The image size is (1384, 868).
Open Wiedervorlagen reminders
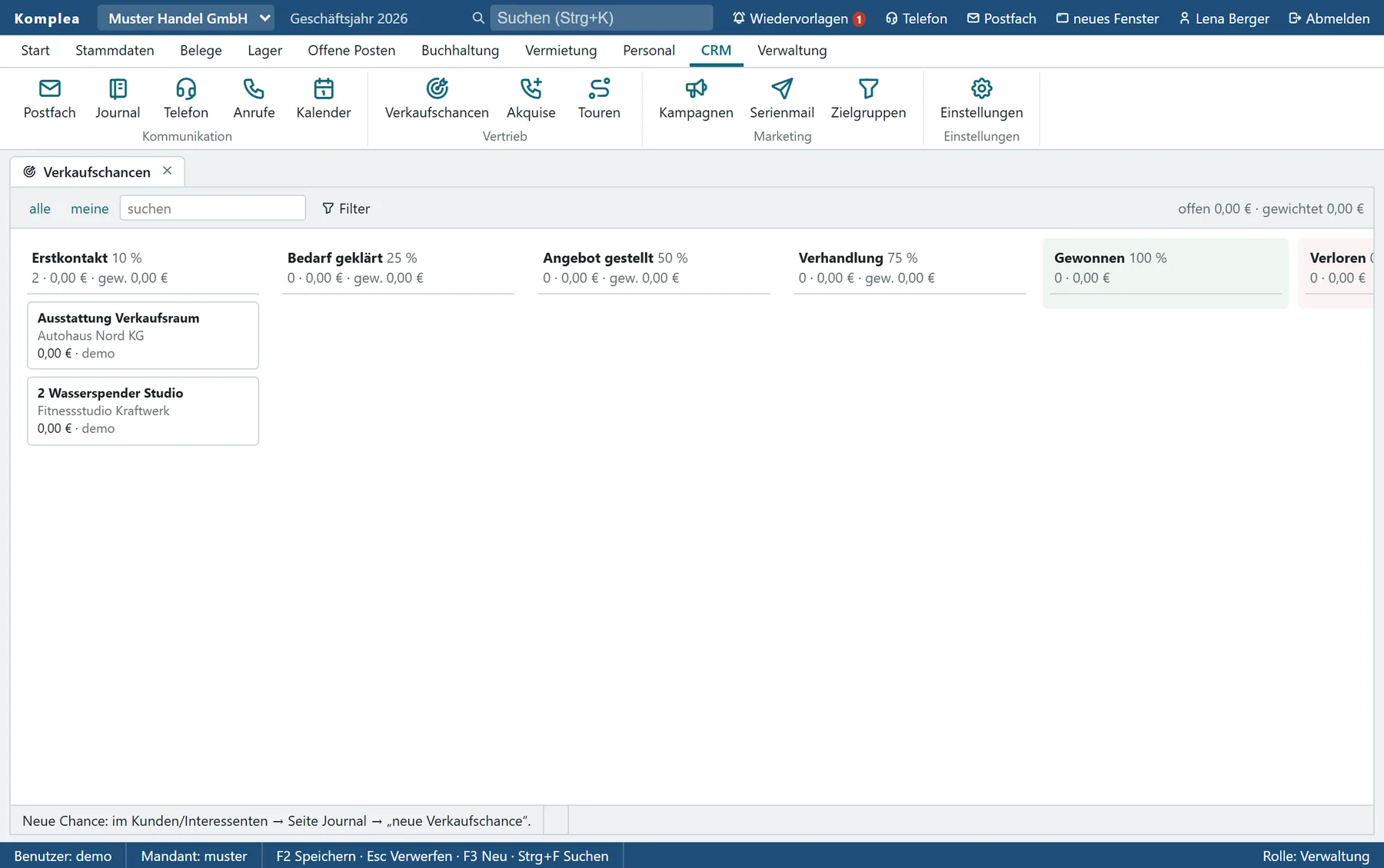799,18
